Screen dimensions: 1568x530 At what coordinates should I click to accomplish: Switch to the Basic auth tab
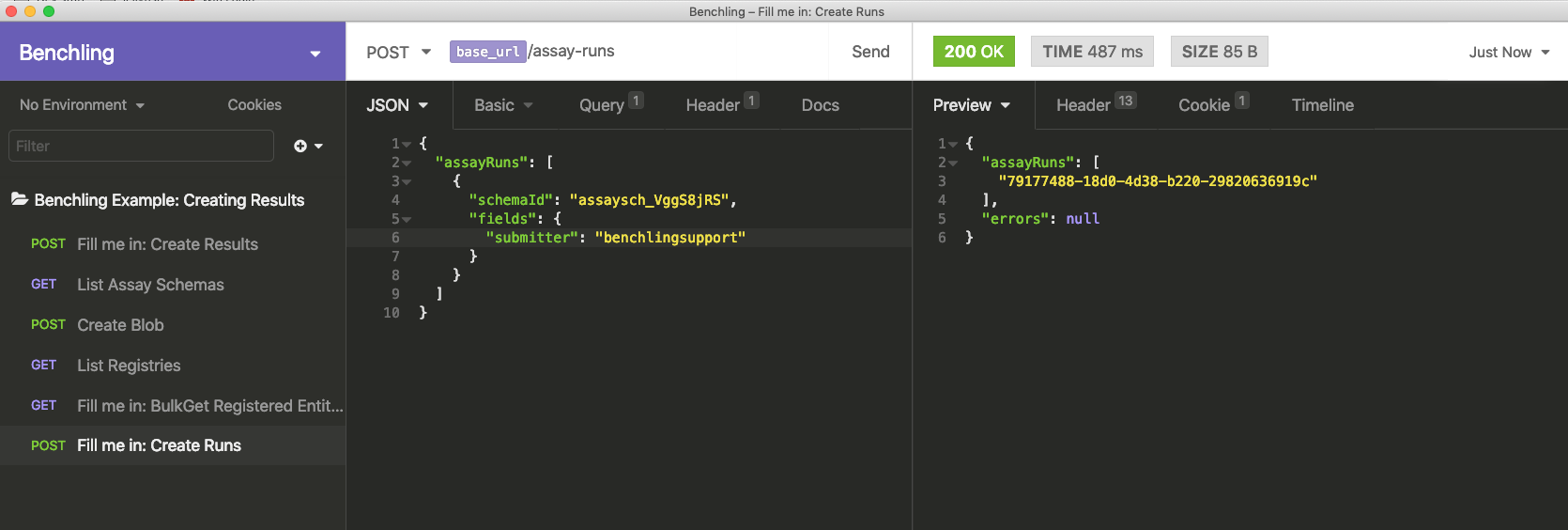pos(503,105)
